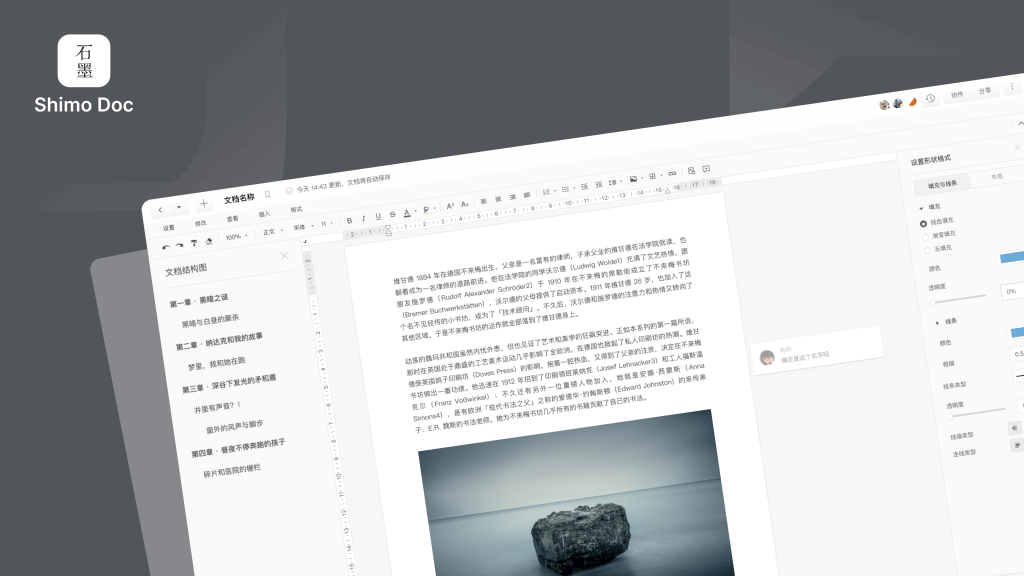Switch to the 填充与线条 tab
The image size is (1024, 576).
coord(942,184)
